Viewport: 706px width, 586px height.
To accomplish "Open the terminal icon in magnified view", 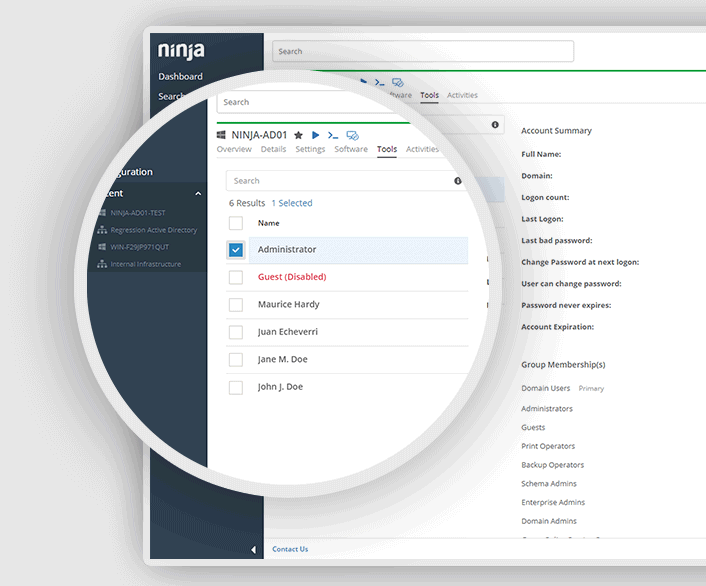I will point(333,136).
